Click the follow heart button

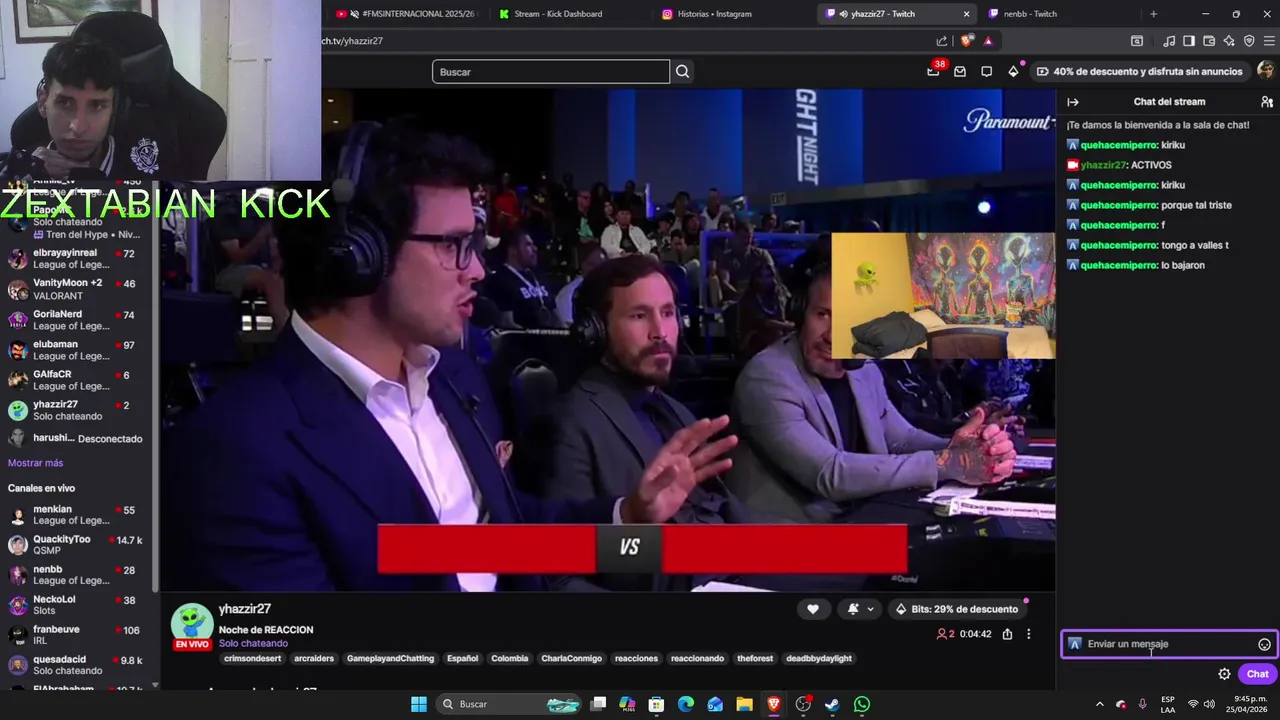click(x=813, y=609)
